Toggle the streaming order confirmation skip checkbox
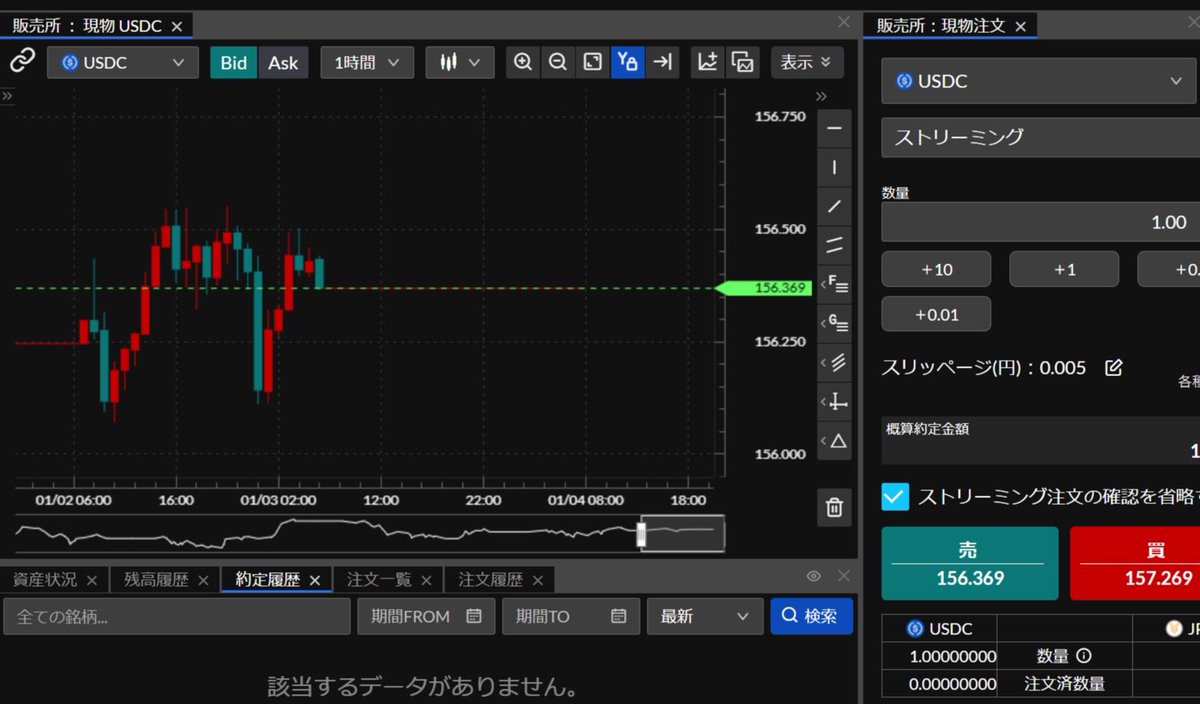 (895, 496)
